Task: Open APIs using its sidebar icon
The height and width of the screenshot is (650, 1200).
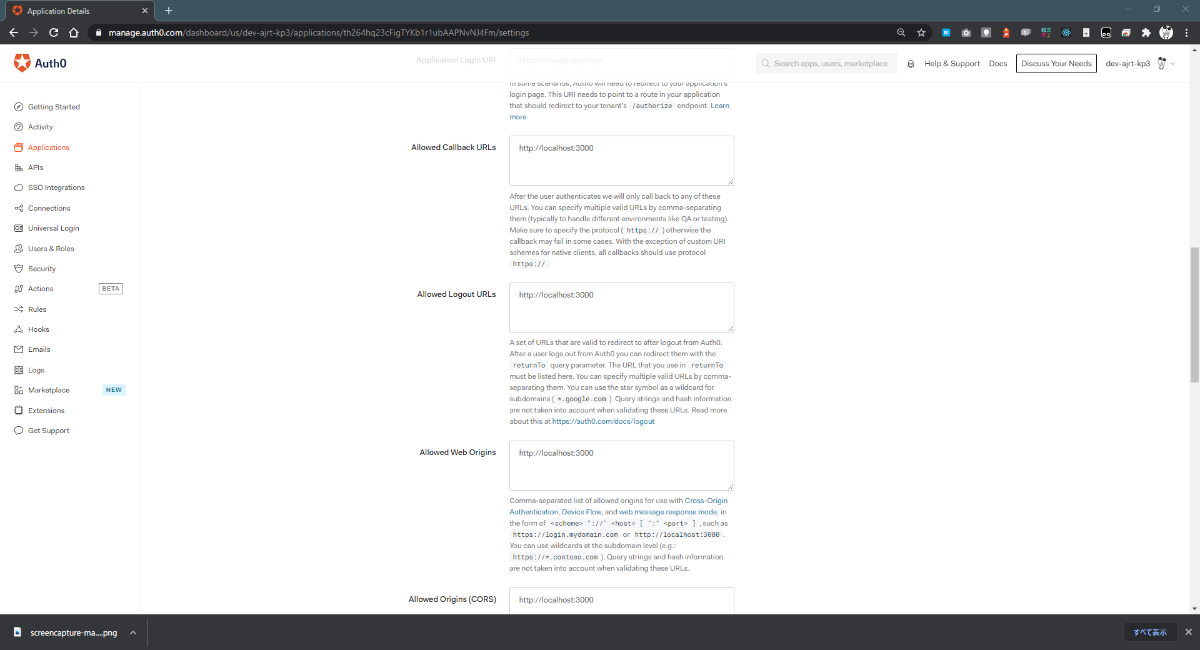Action: point(19,167)
